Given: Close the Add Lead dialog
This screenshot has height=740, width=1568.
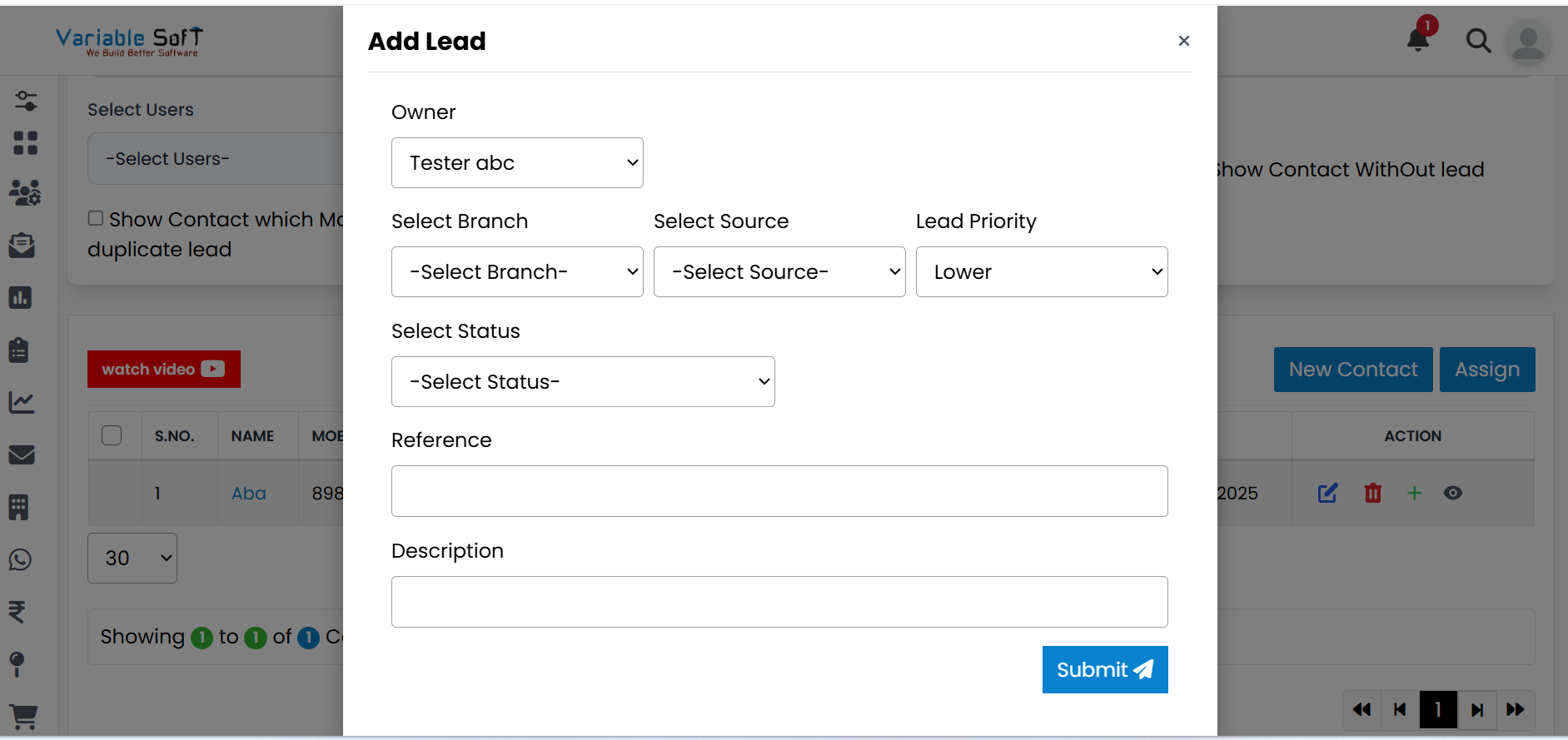Looking at the screenshot, I should pyautogui.click(x=1183, y=41).
